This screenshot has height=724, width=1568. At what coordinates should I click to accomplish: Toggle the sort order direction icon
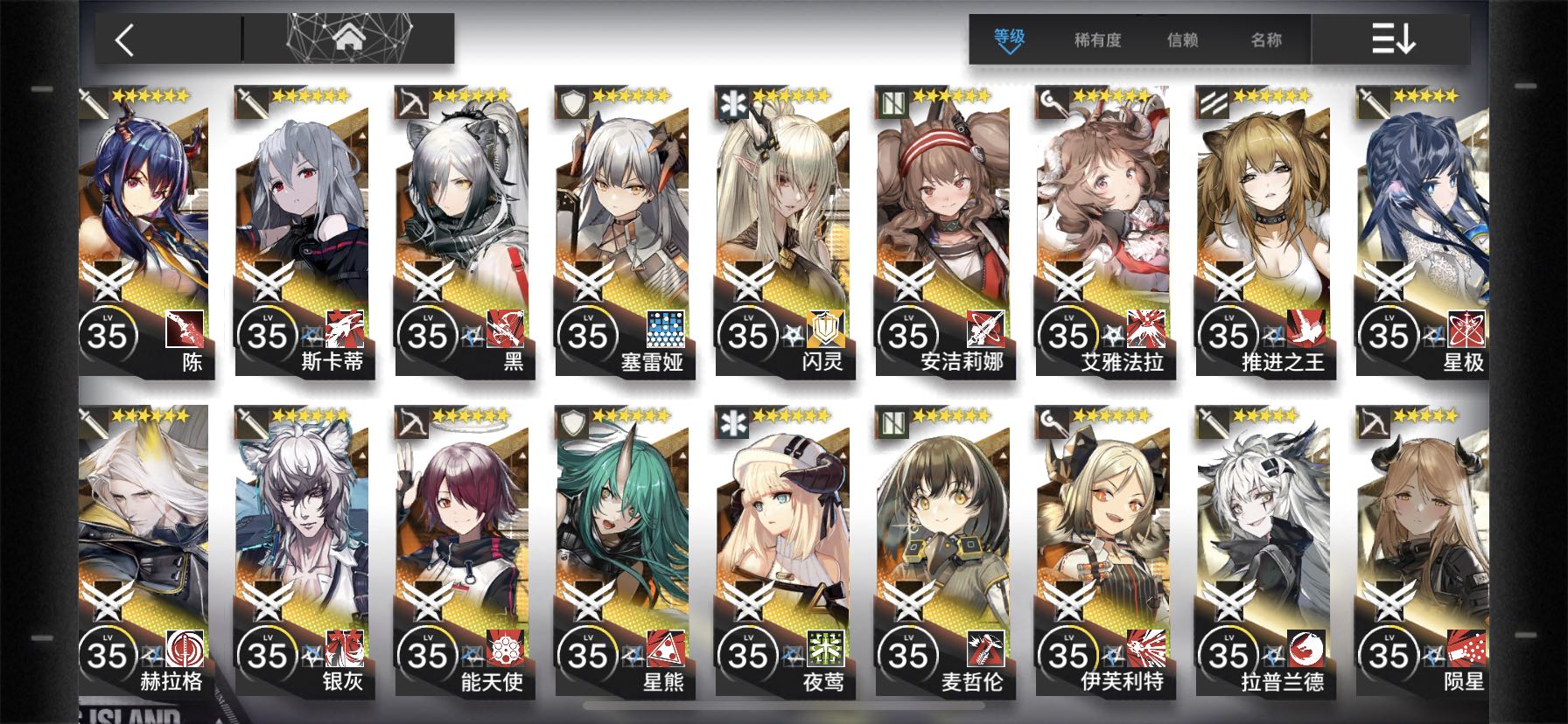coord(1393,39)
